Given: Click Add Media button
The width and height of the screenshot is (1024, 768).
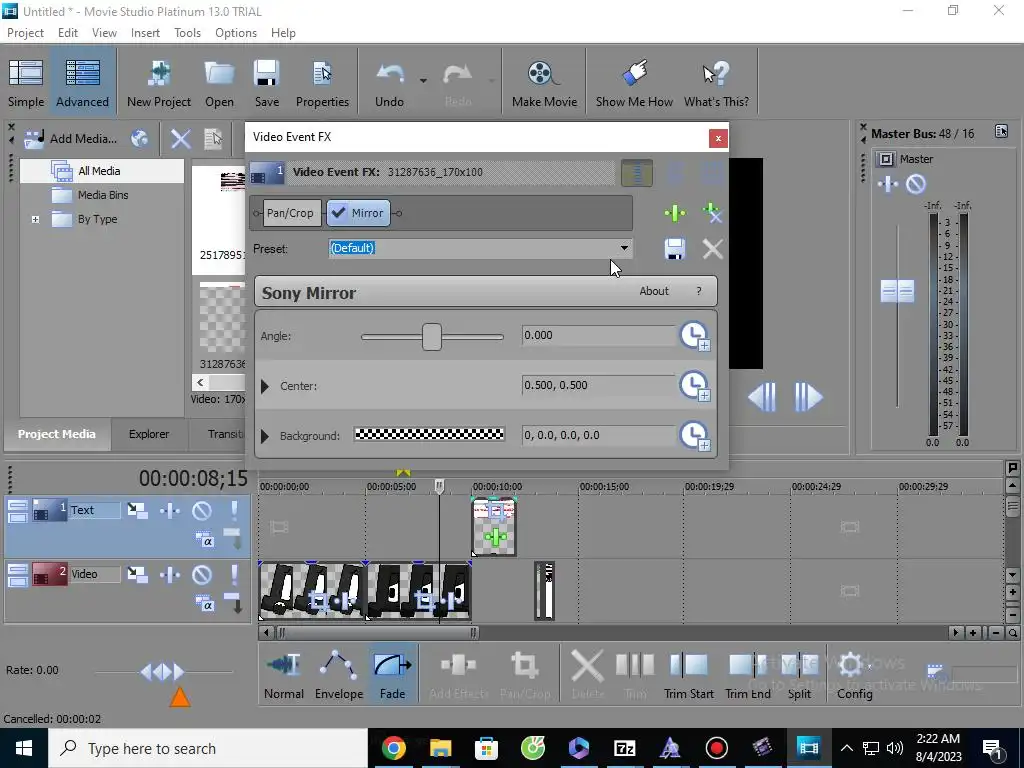Looking at the screenshot, I should (71, 138).
